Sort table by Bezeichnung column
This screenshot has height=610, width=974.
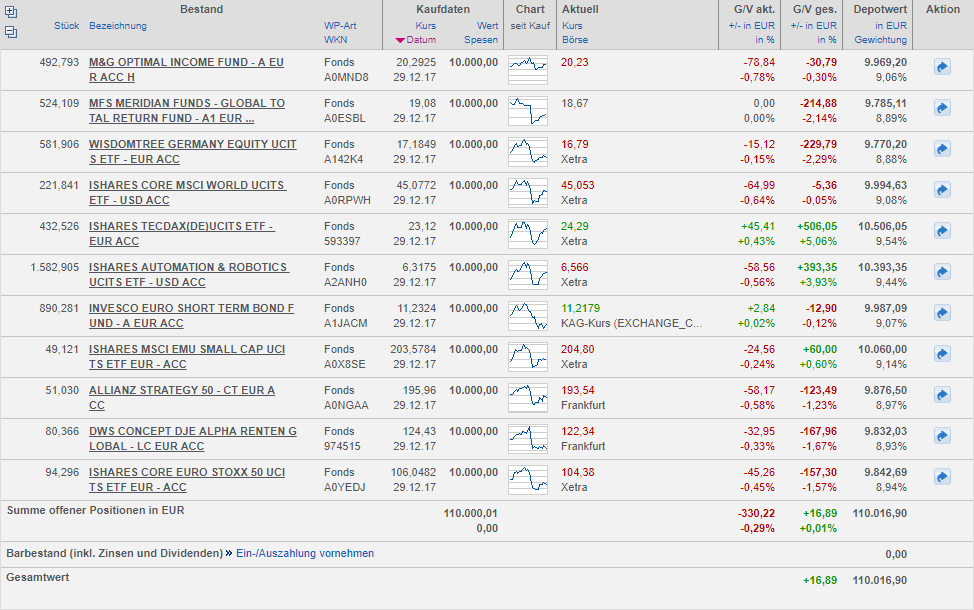(117, 26)
